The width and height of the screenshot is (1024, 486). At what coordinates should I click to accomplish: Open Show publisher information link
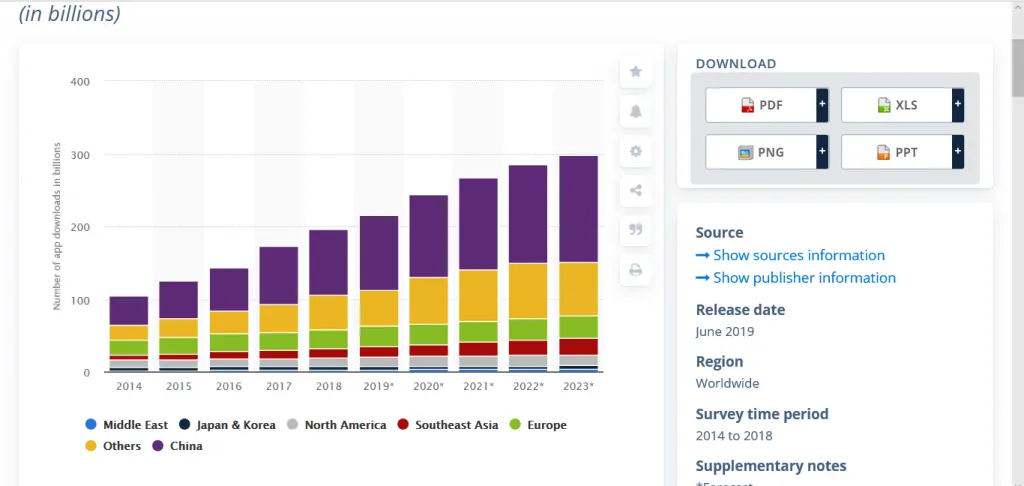(x=795, y=278)
